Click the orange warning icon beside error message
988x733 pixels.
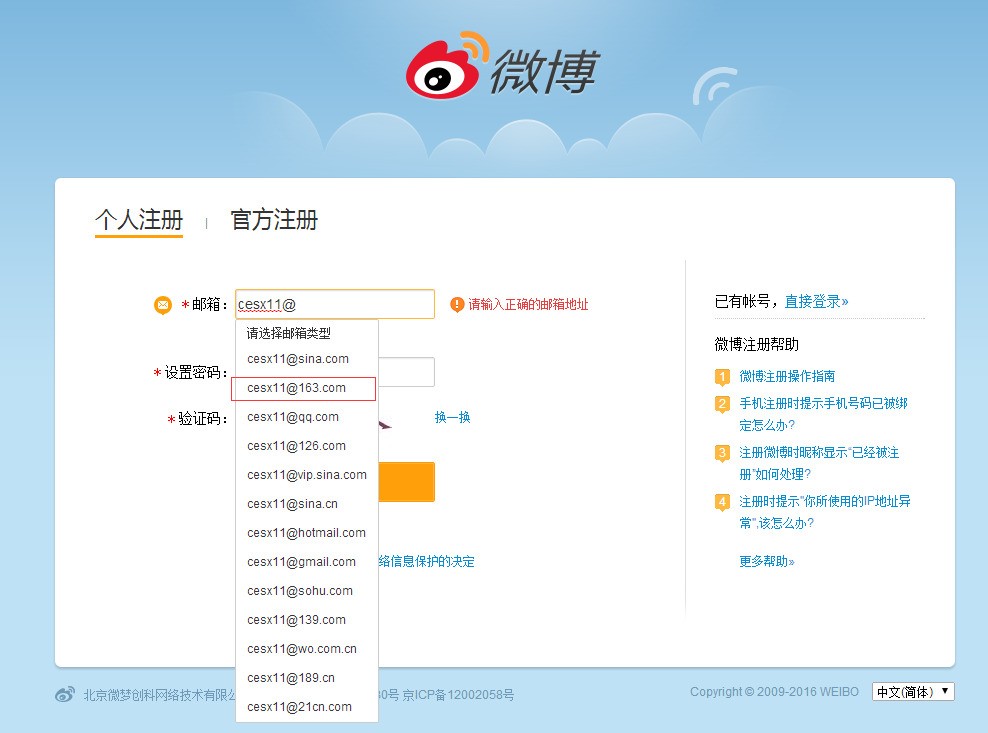(457, 304)
